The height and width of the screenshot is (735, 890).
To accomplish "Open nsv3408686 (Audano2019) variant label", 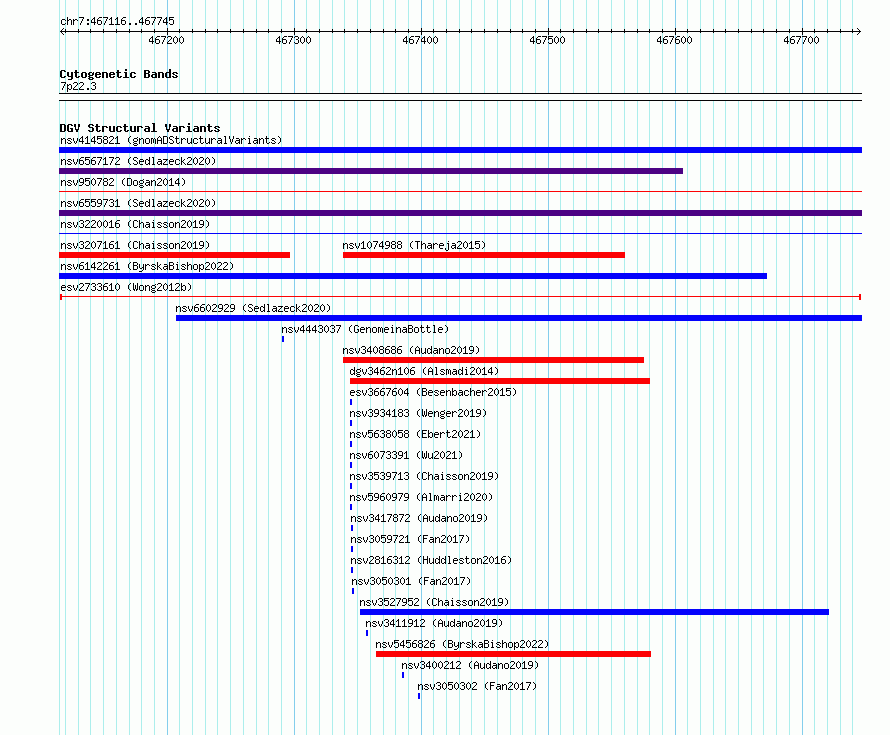I will tap(411, 350).
